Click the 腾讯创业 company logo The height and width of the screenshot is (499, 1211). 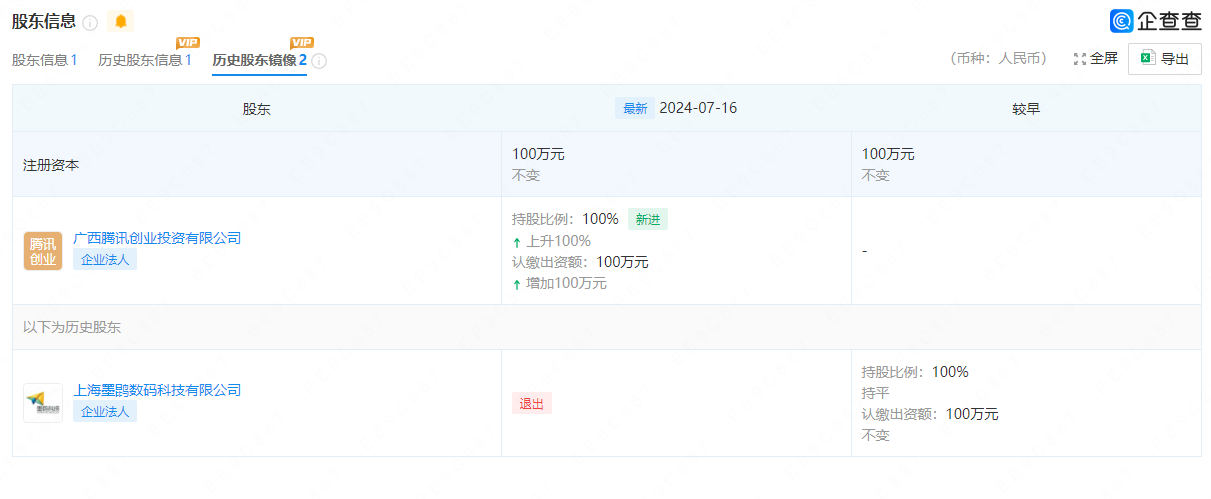point(43,251)
